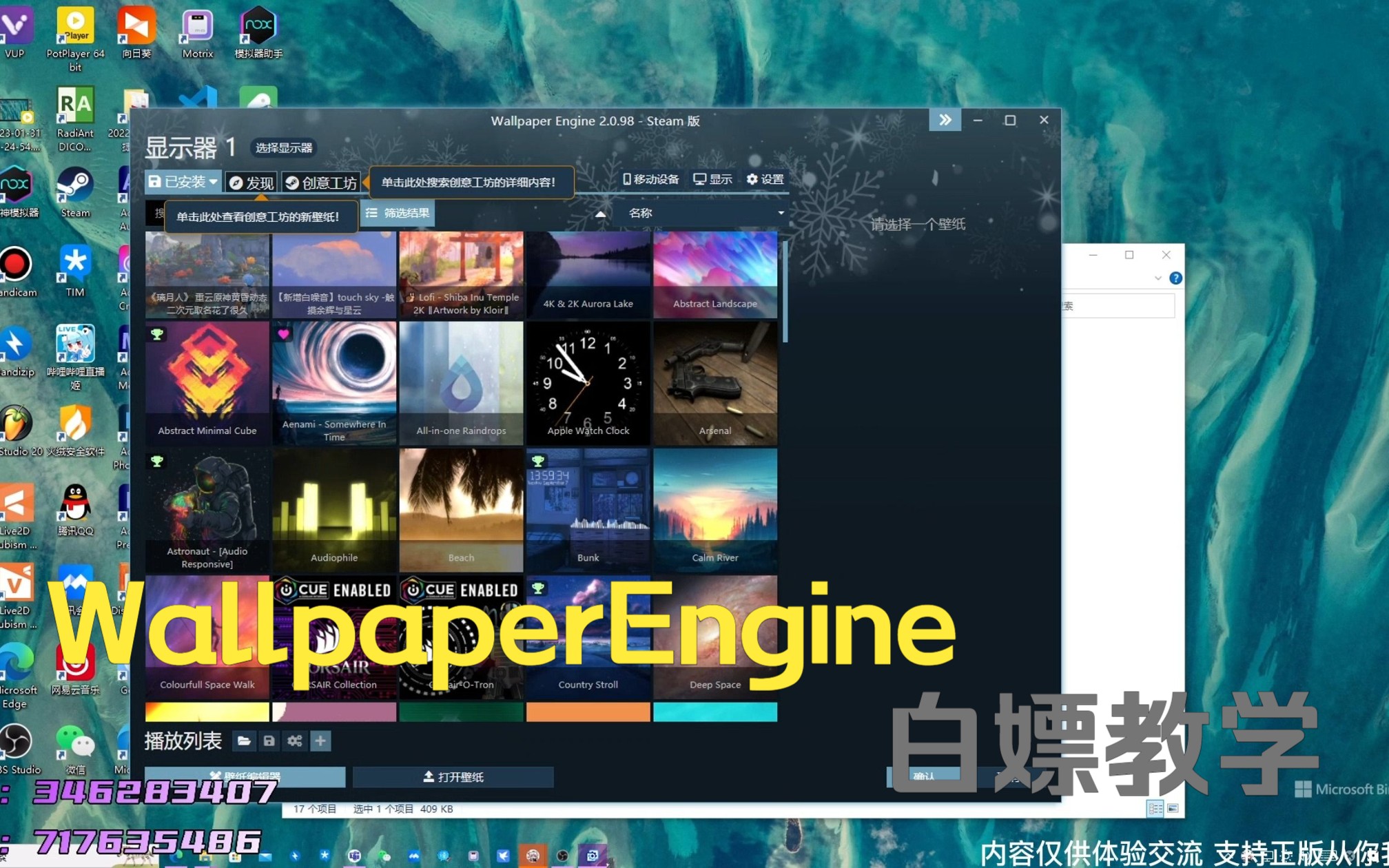Click trophy badge on Bunk wallpaper
The height and width of the screenshot is (868, 1389).
(x=538, y=461)
